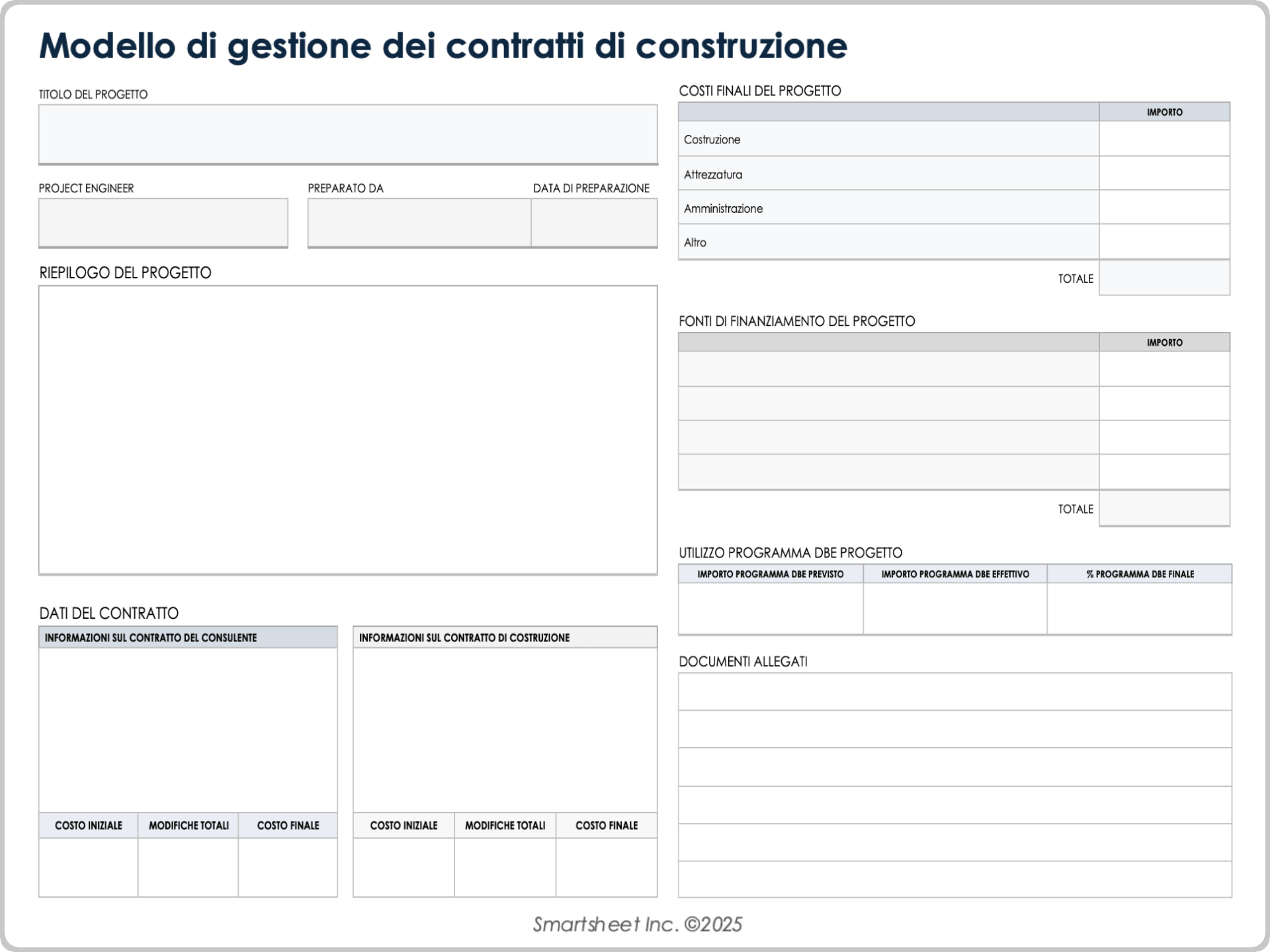Click the Altro importo cell
This screenshot has width=1270, height=952.
click(x=1164, y=242)
